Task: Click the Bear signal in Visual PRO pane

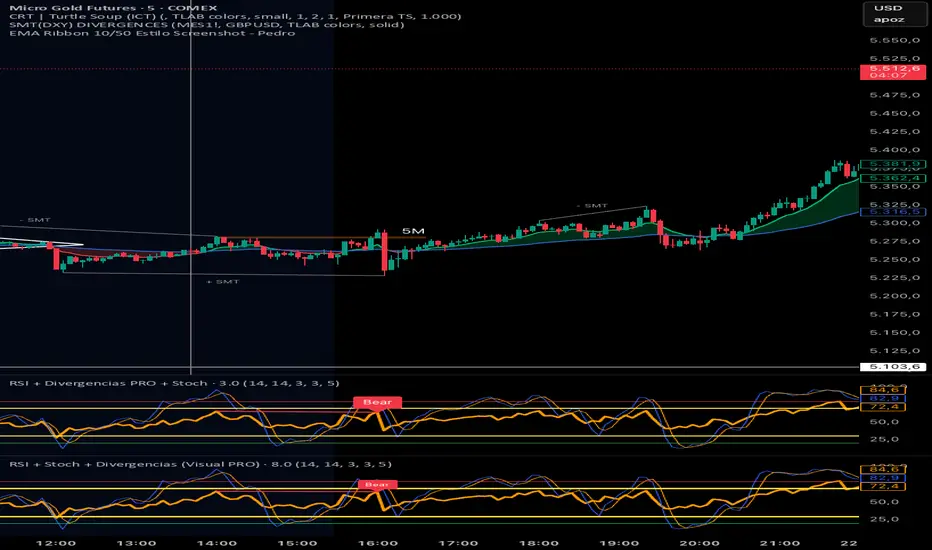Action: (377, 485)
